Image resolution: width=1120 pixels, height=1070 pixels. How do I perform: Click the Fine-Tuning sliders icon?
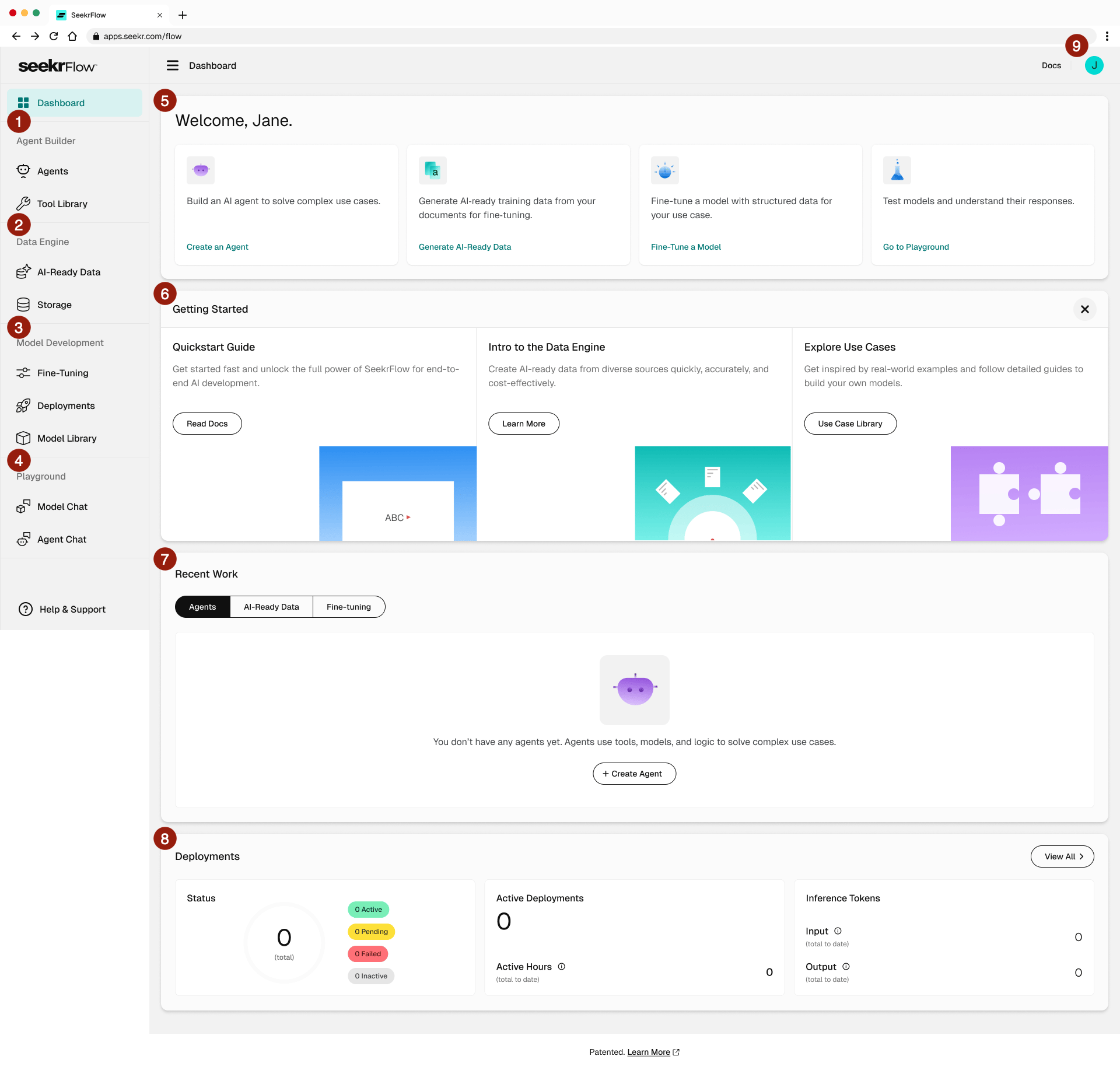tap(23, 373)
